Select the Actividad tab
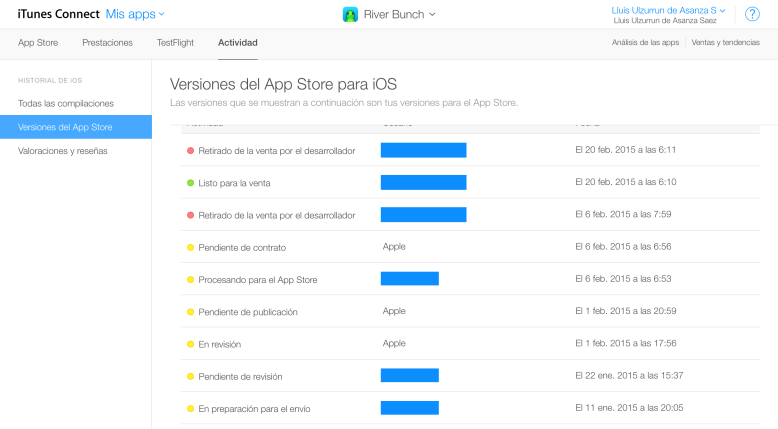This screenshot has width=778, height=429. [238, 43]
